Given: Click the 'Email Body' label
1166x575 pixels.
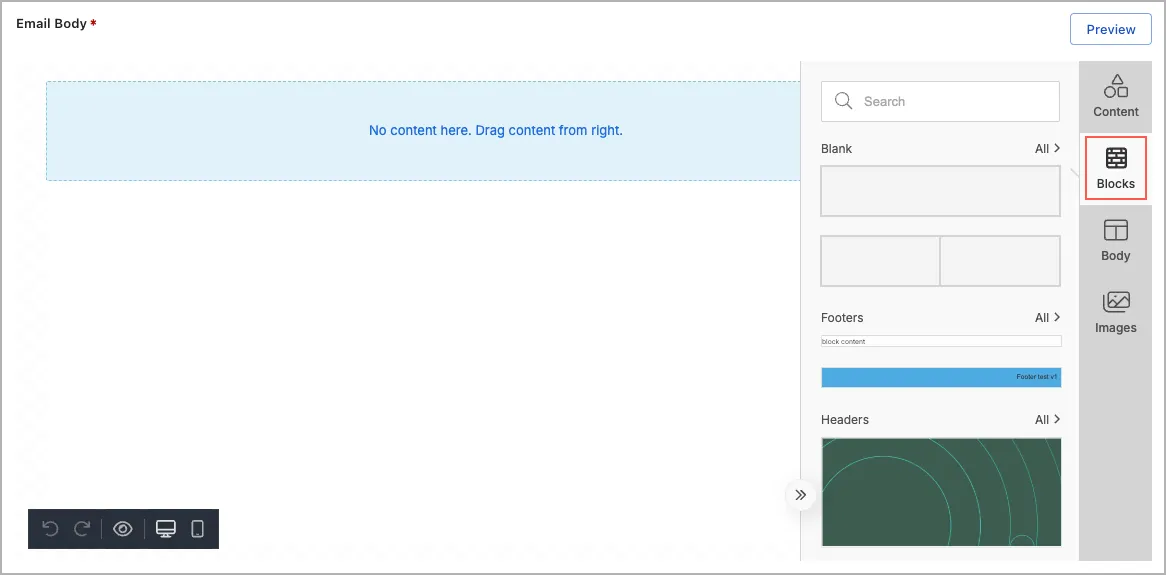Looking at the screenshot, I should 51,23.
